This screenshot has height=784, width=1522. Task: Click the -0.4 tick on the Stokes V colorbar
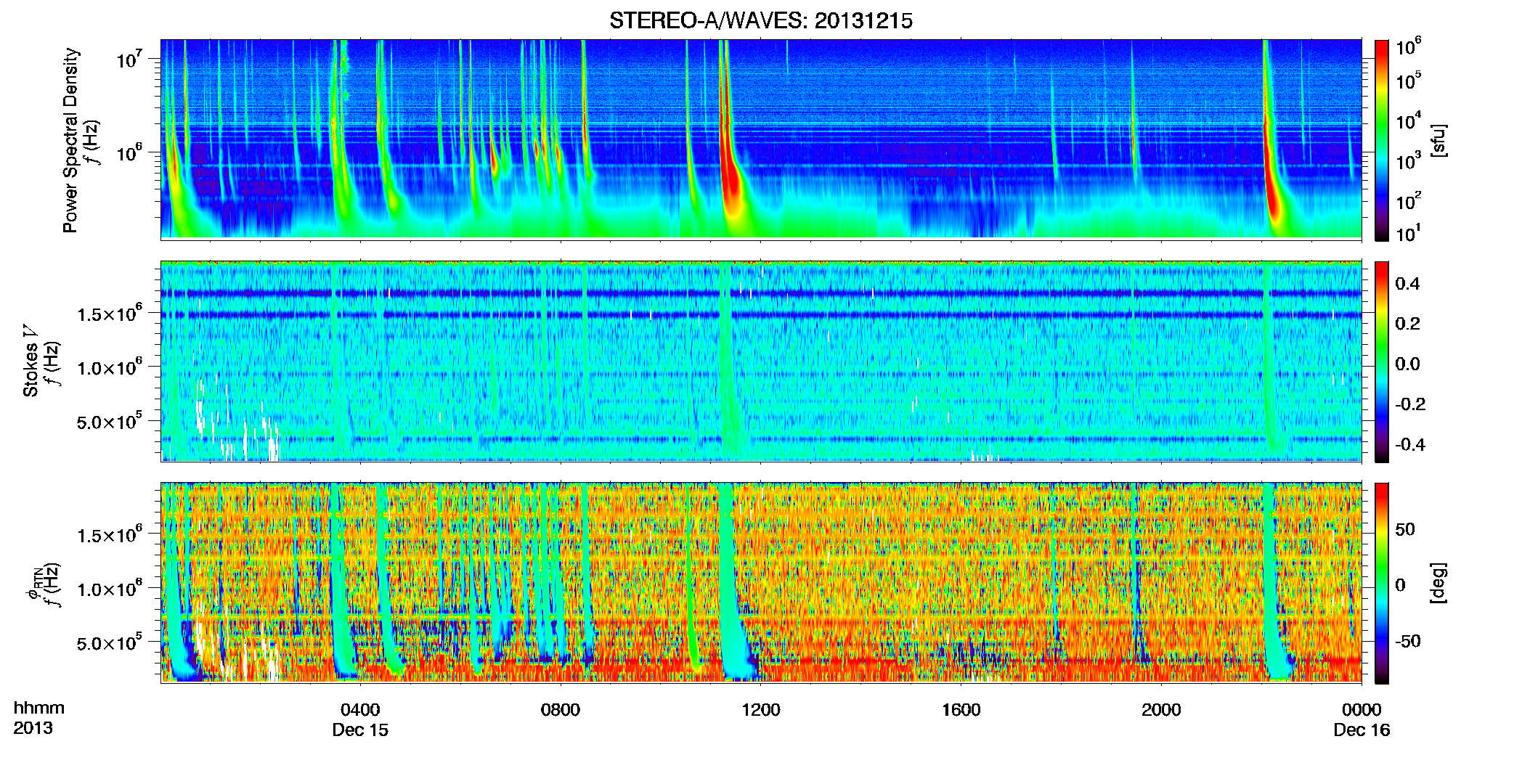(x=1410, y=444)
